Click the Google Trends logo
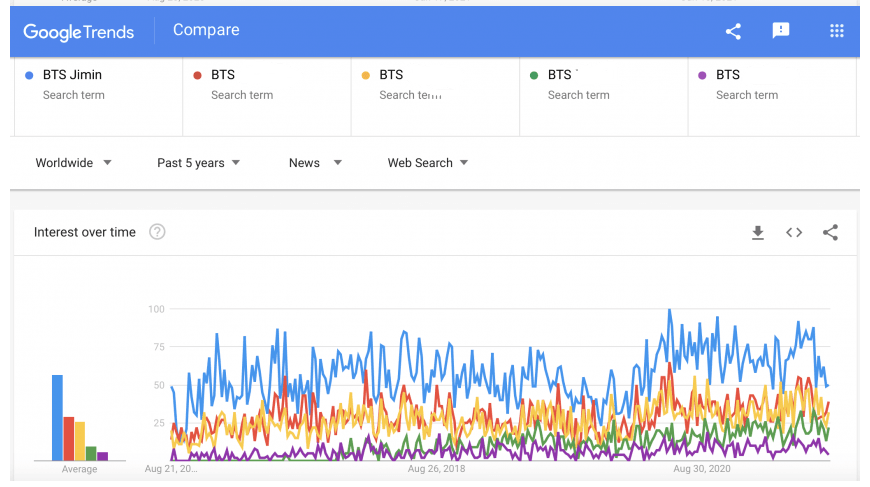 pyautogui.click(x=78, y=32)
